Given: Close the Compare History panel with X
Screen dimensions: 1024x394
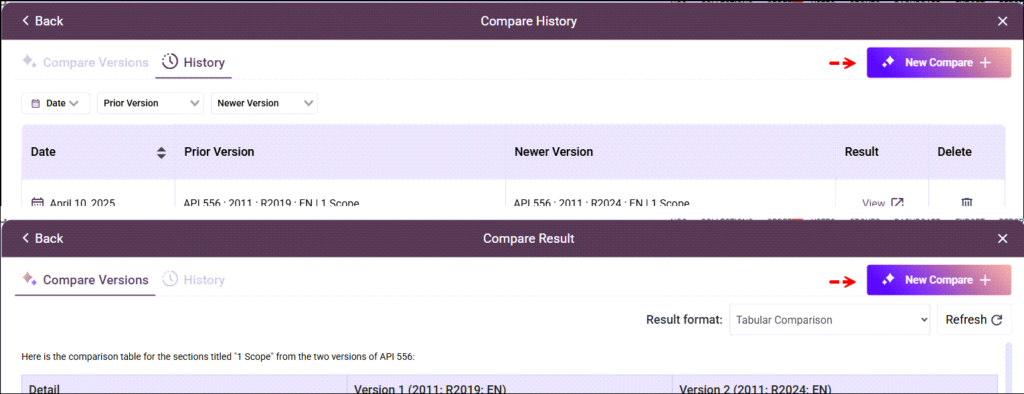Looking at the screenshot, I should [x=1003, y=21].
